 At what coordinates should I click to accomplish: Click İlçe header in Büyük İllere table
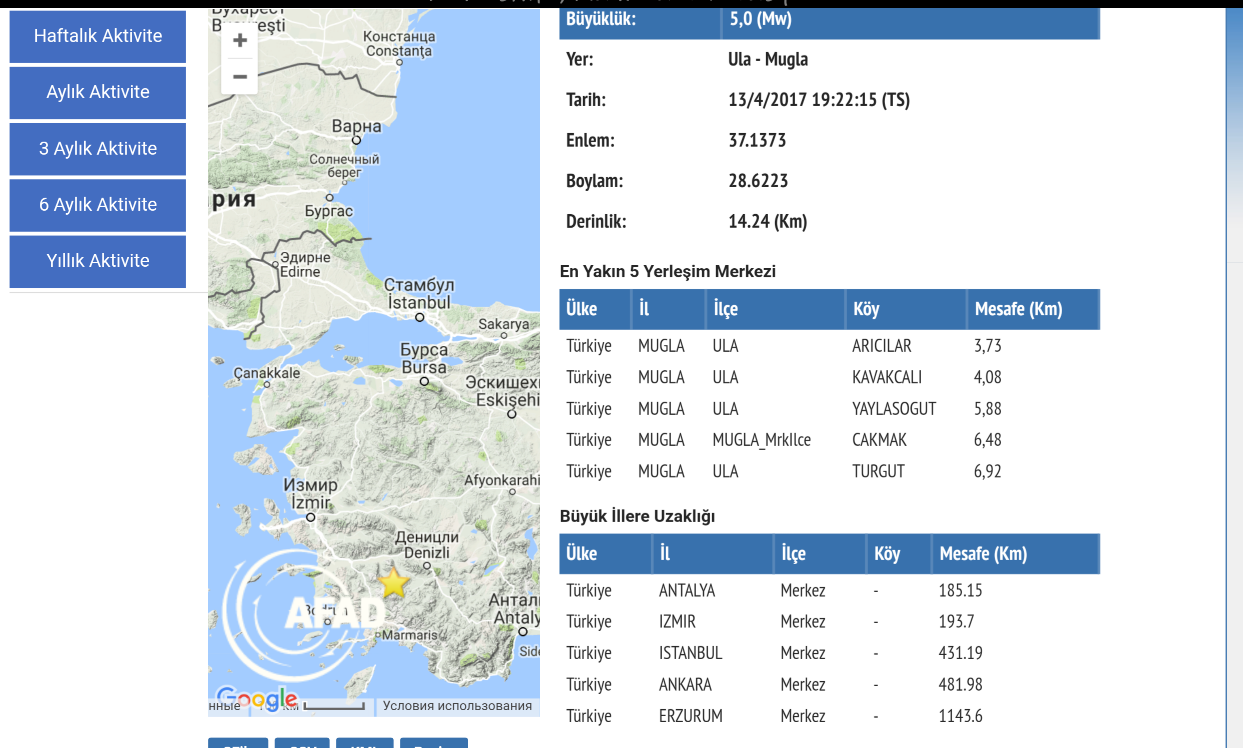[x=793, y=553]
